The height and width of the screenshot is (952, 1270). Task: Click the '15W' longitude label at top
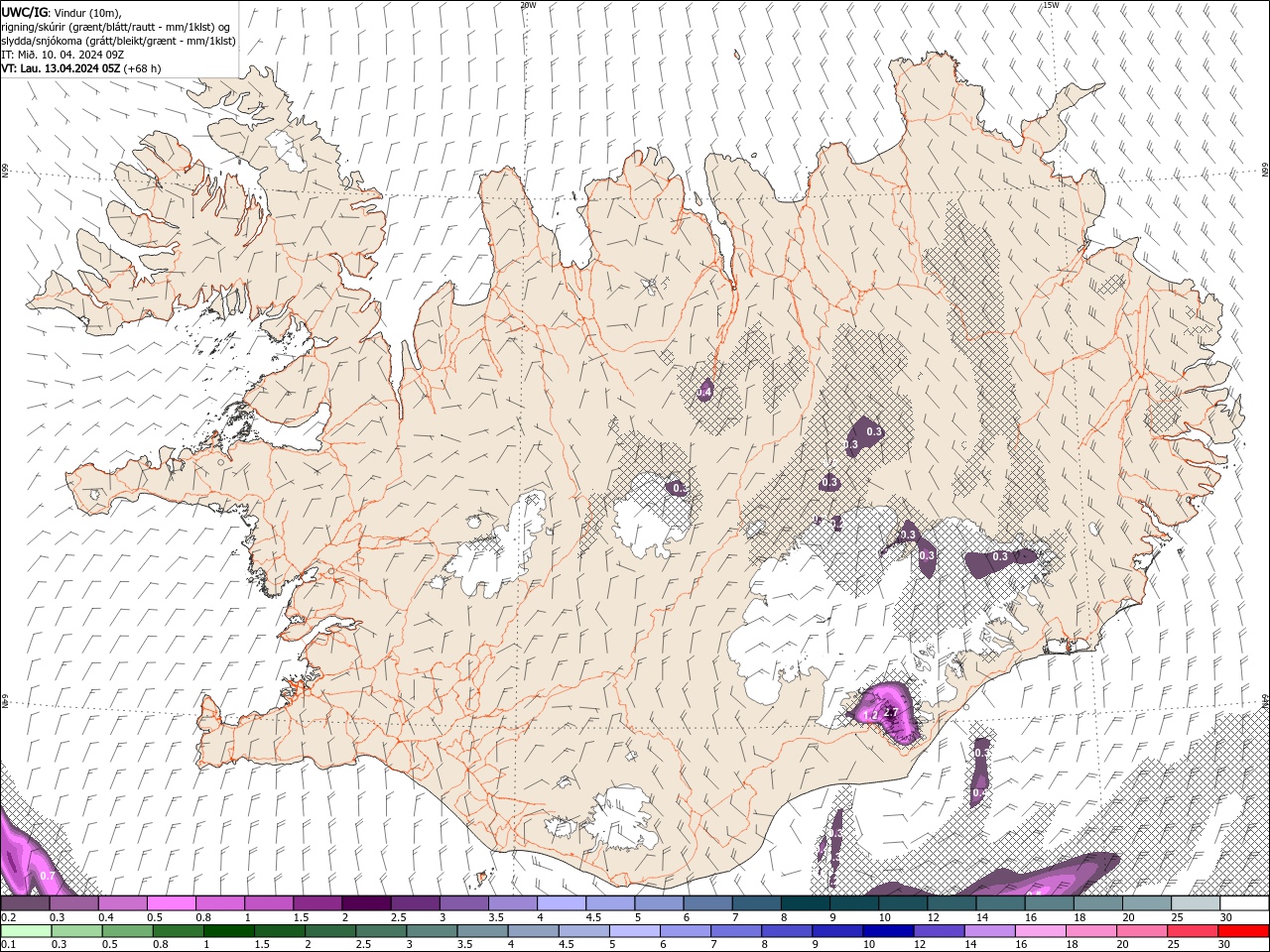[1051, 5]
